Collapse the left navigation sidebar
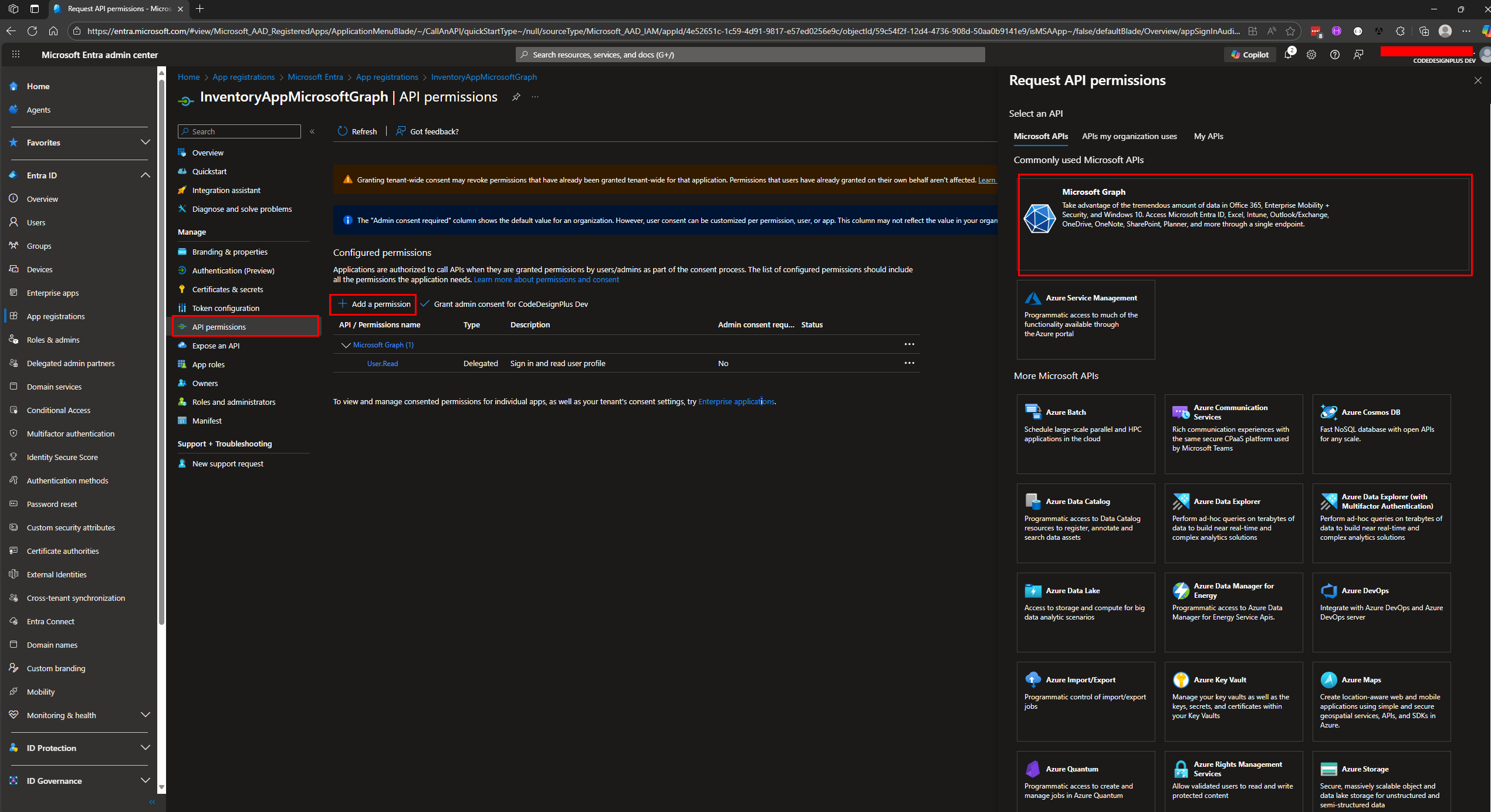This screenshot has height=812, width=1491. 152,802
